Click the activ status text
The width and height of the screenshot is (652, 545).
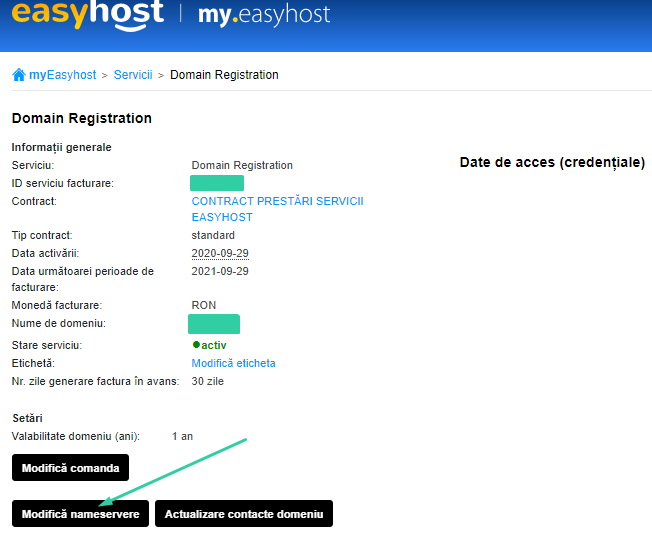214,345
